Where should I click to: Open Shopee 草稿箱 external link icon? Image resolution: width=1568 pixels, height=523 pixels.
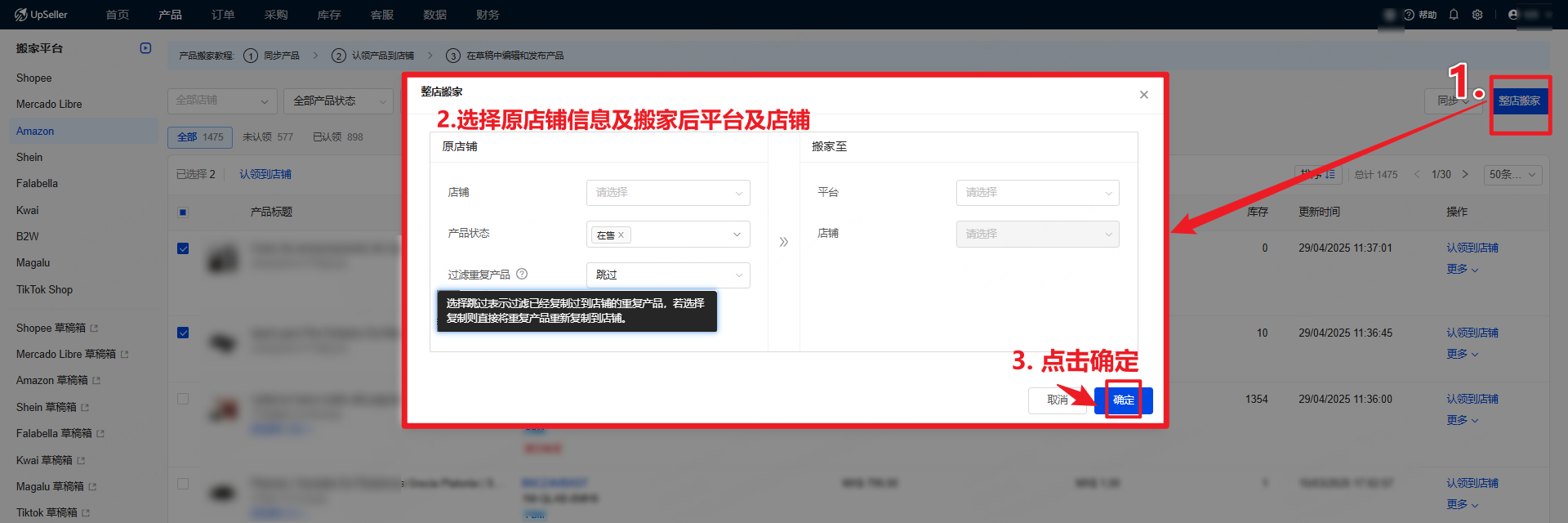tap(95, 329)
